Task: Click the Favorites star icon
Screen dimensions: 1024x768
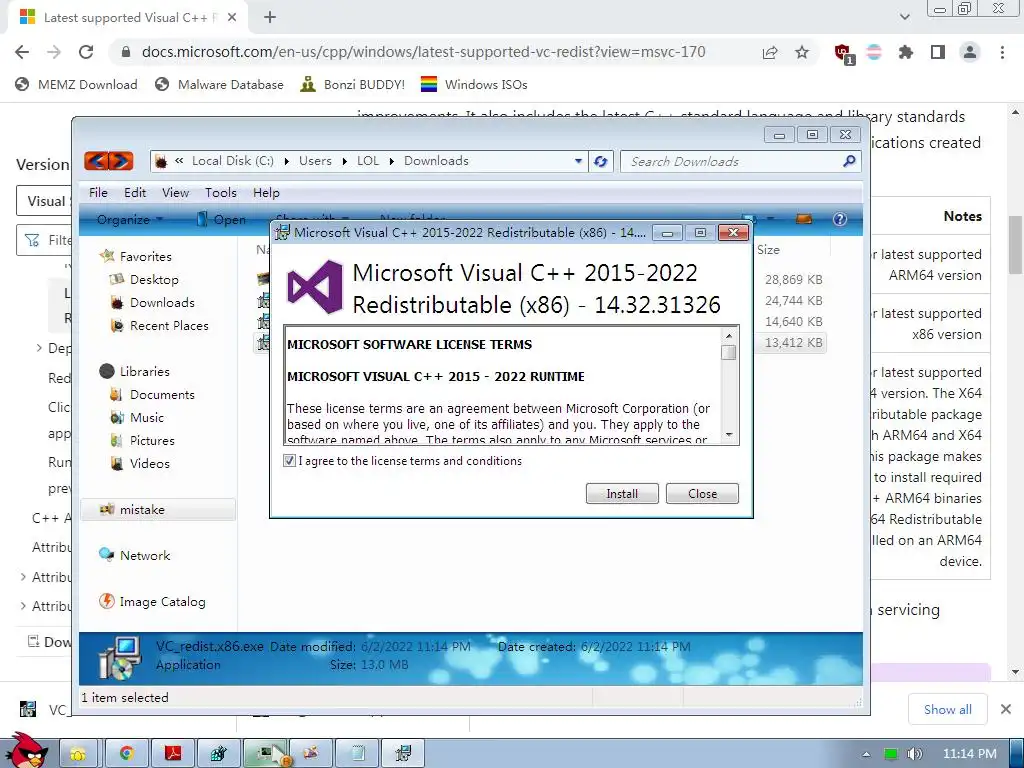Action: click(x=107, y=256)
